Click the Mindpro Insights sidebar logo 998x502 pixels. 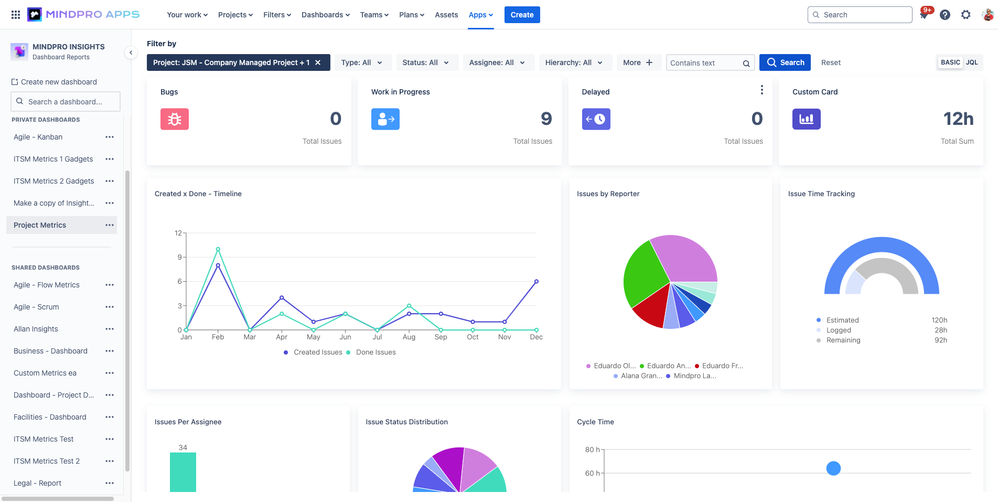click(20, 52)
